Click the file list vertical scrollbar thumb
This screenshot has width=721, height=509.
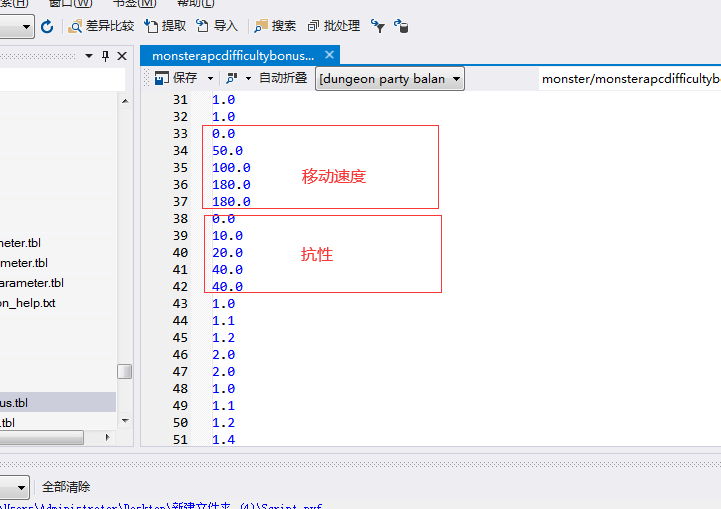(124, 371)
